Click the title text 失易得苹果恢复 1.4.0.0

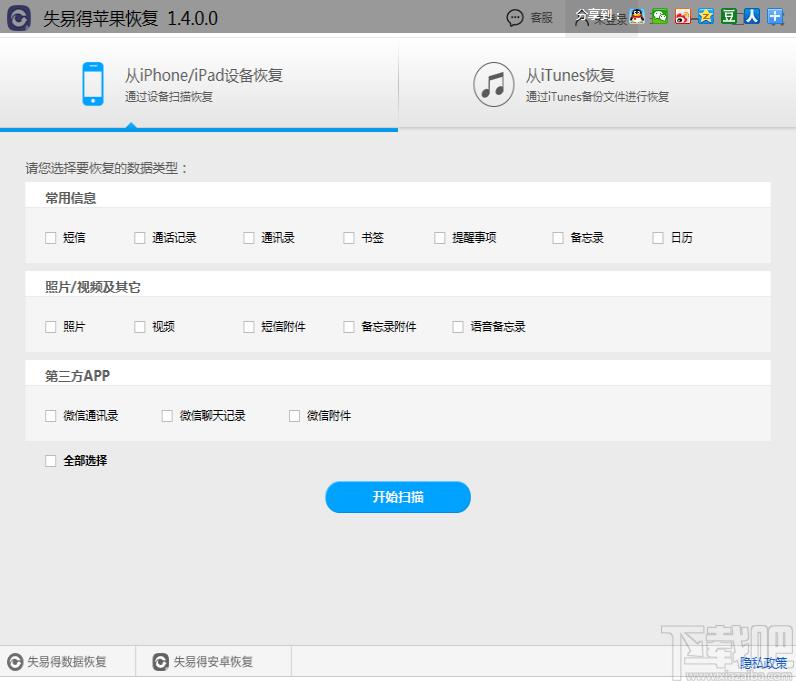coord(130,18)
